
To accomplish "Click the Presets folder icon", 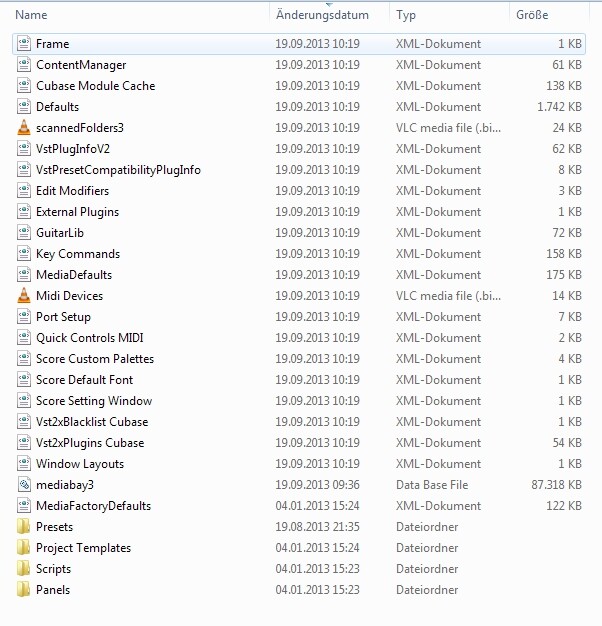I will pyautogui.click(x=24, y=527).
